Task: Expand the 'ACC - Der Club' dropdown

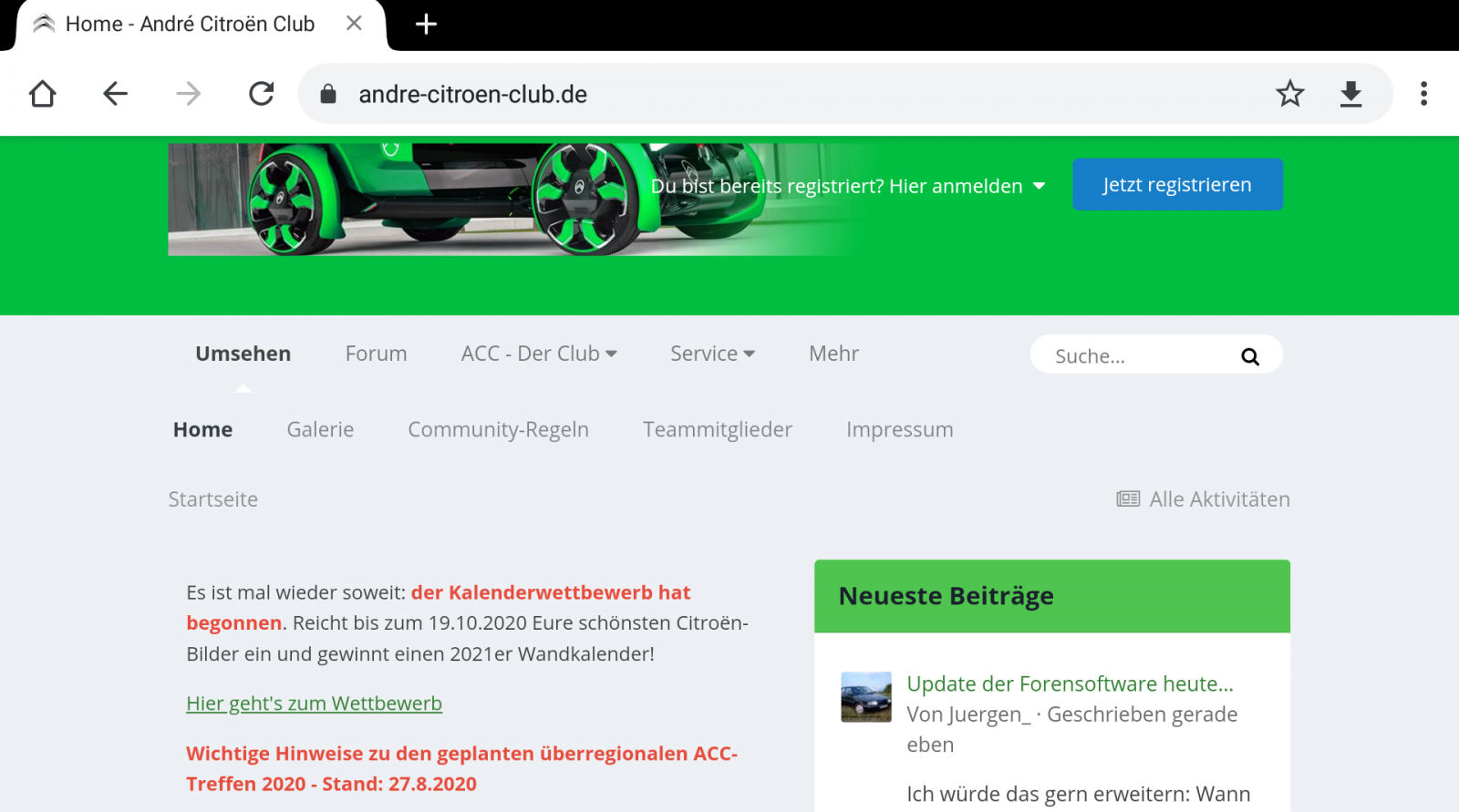Action: tap(539, 354)
